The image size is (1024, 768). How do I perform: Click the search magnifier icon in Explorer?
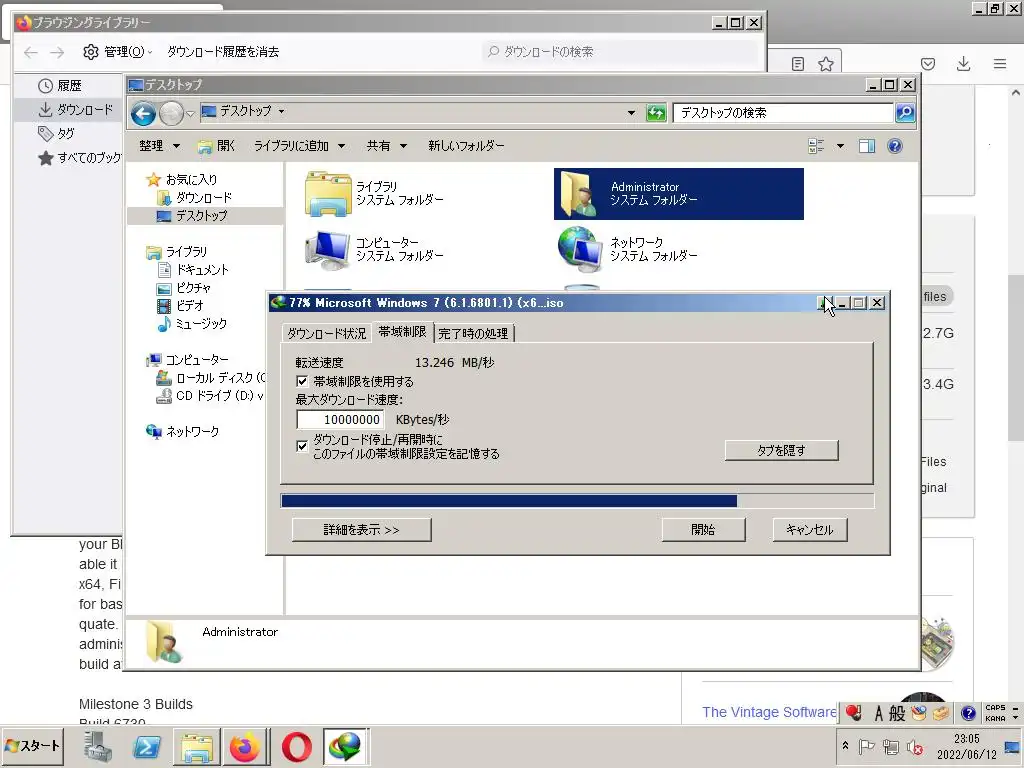(905, 113)
